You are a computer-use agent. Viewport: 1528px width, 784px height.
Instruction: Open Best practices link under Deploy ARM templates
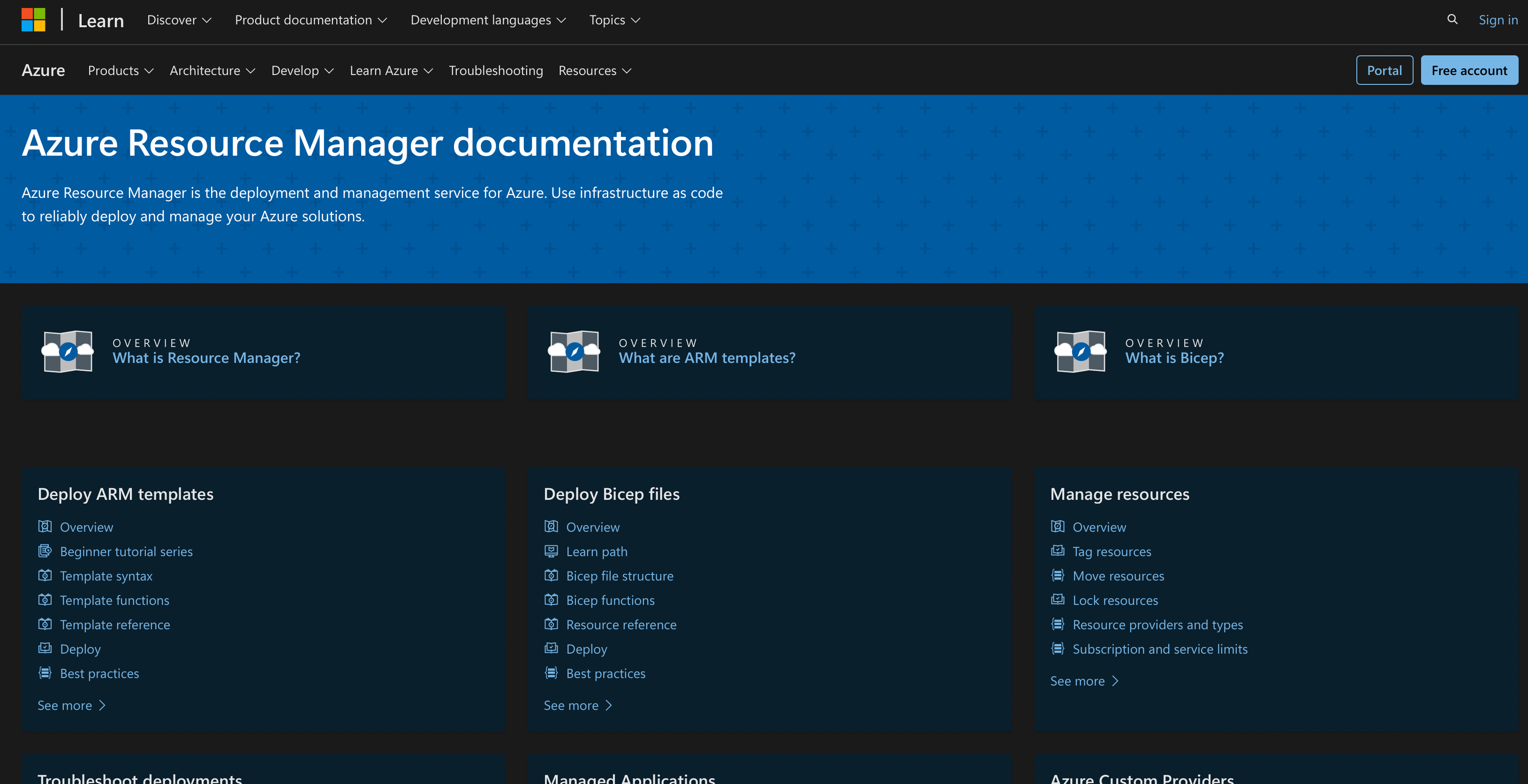tap(99, 673)
